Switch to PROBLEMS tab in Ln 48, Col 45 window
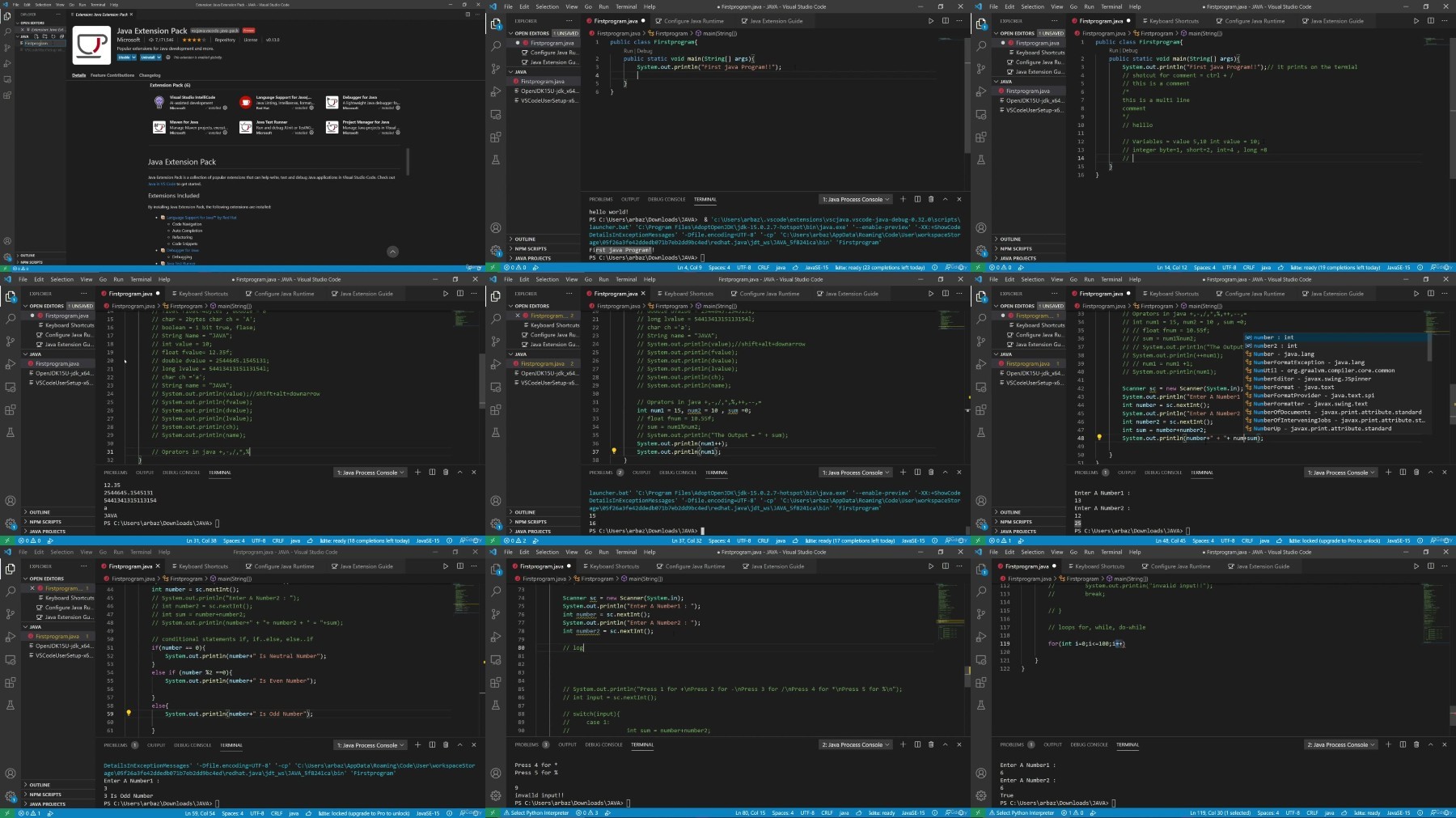 tap(1086, 473)
